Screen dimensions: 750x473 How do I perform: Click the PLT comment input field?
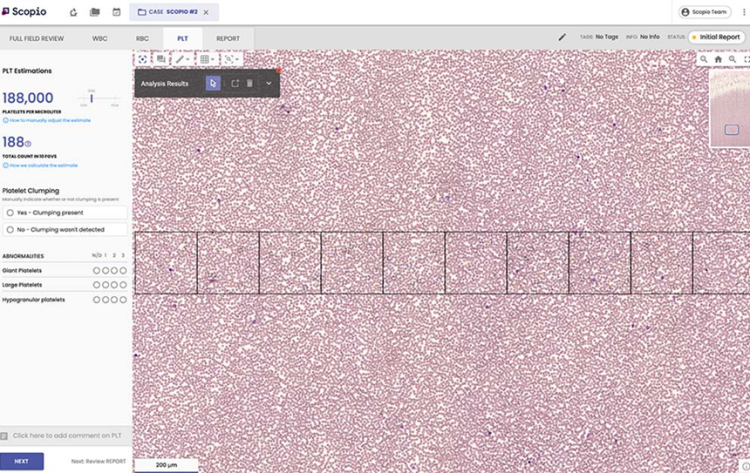(x=66, y=436)
